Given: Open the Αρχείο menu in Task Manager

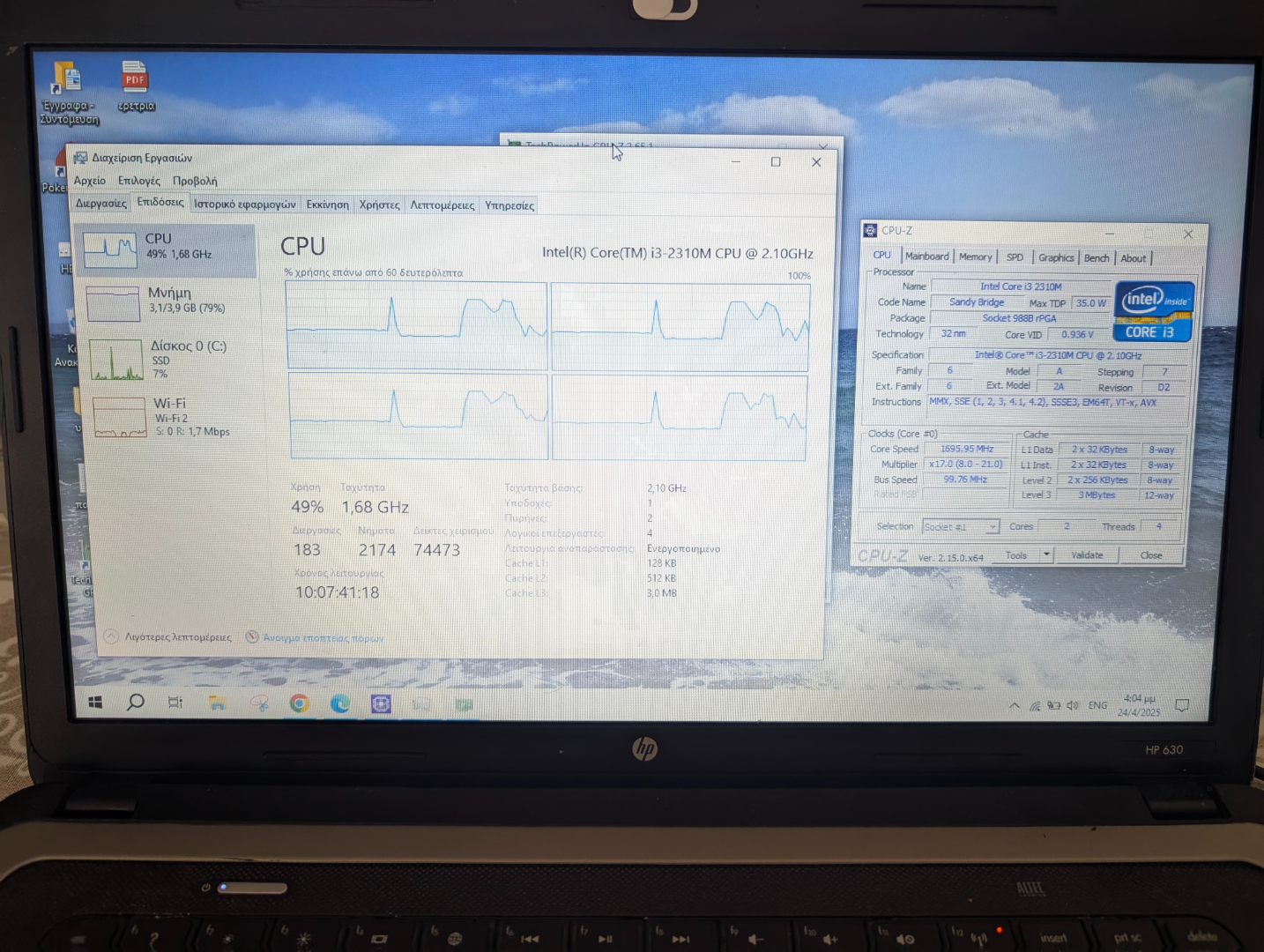Looking at the screenshot, I should (x=90, y=181).
